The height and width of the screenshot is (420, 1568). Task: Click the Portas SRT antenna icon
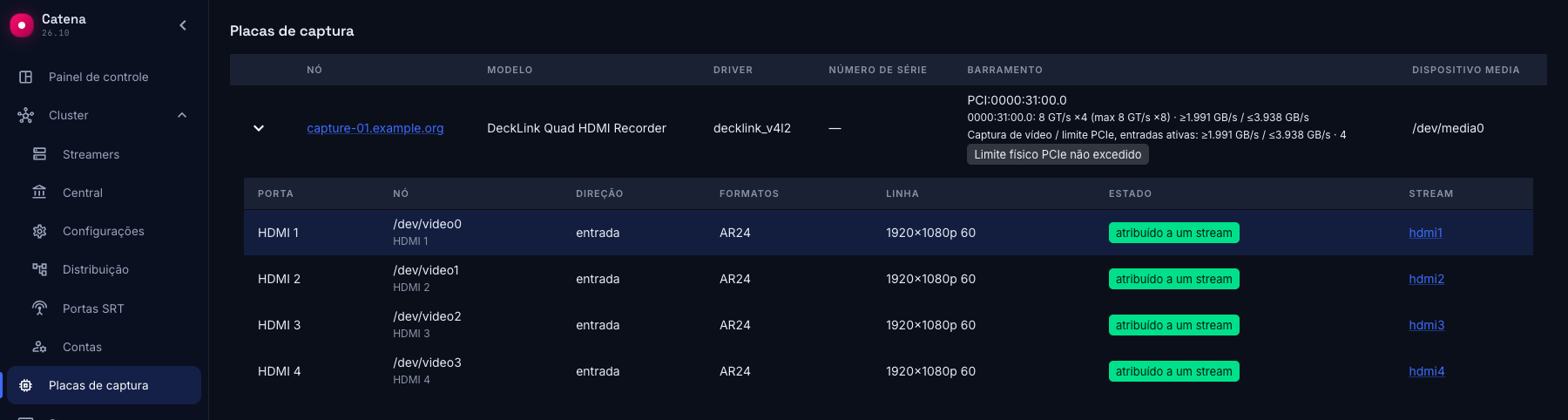click(x=39, y=308)
